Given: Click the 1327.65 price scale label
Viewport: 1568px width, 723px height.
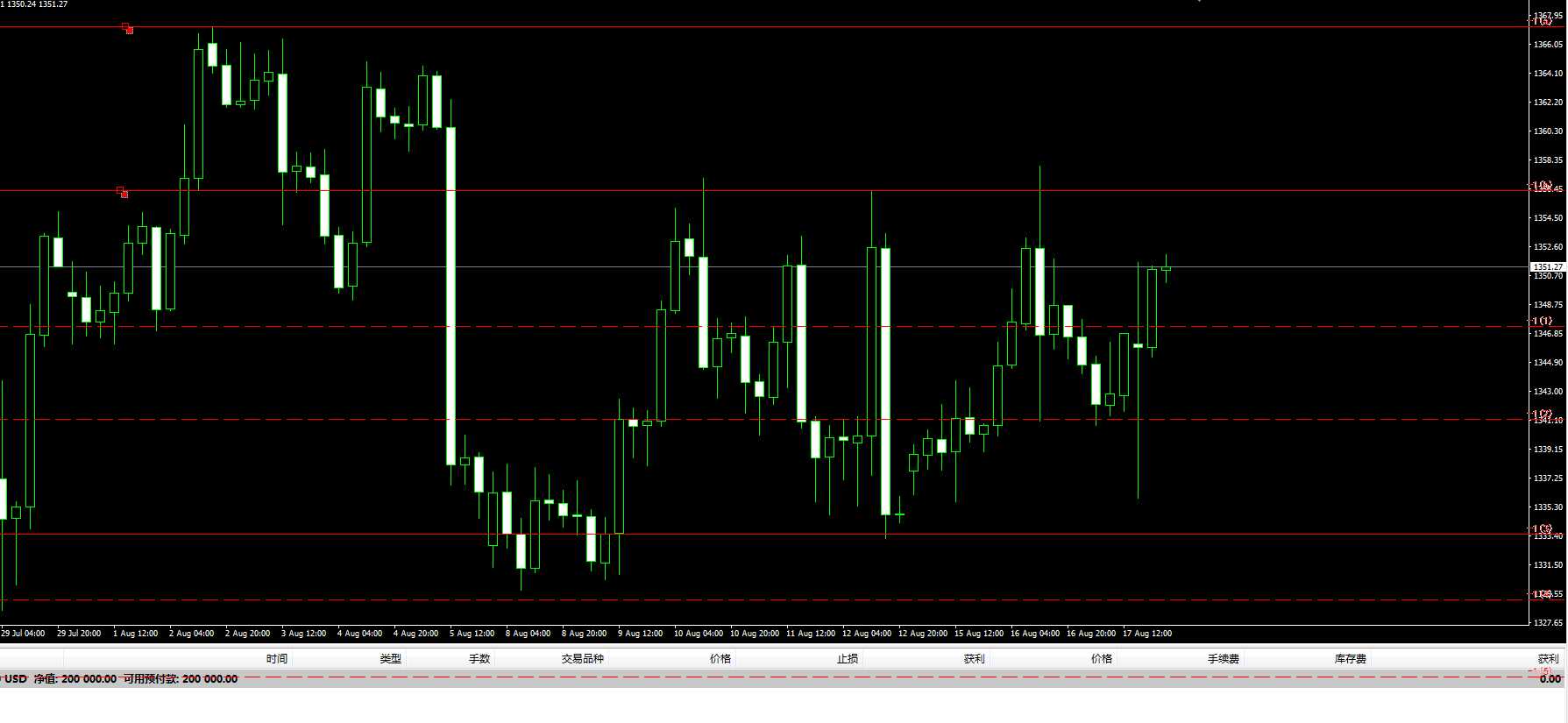Looking at the screenshot, I should [x=1548, y=623].
